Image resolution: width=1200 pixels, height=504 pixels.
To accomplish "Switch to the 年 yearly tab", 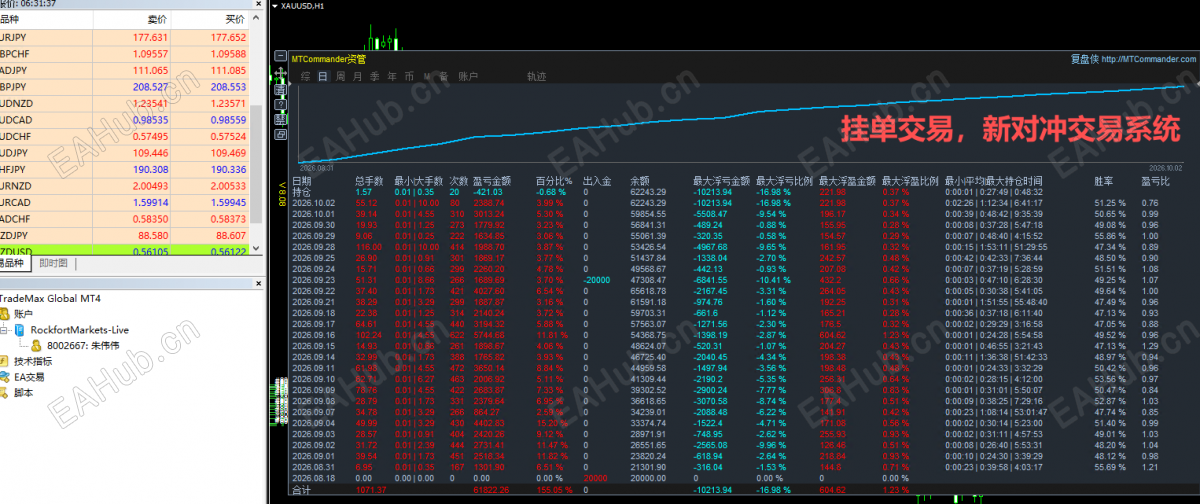I will click(x=392, y=76).
